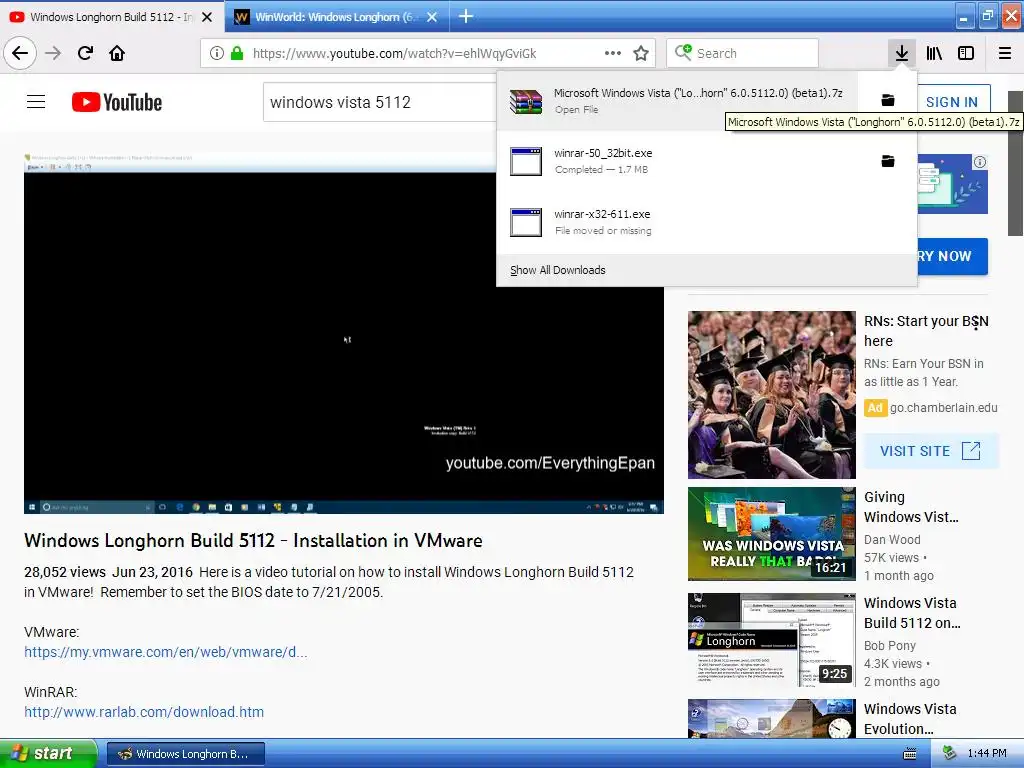The height and width of the screenshot is (768, 1024).
Task: Select Windows Longhorn B... taskbar button
Action: pos(185,754)
